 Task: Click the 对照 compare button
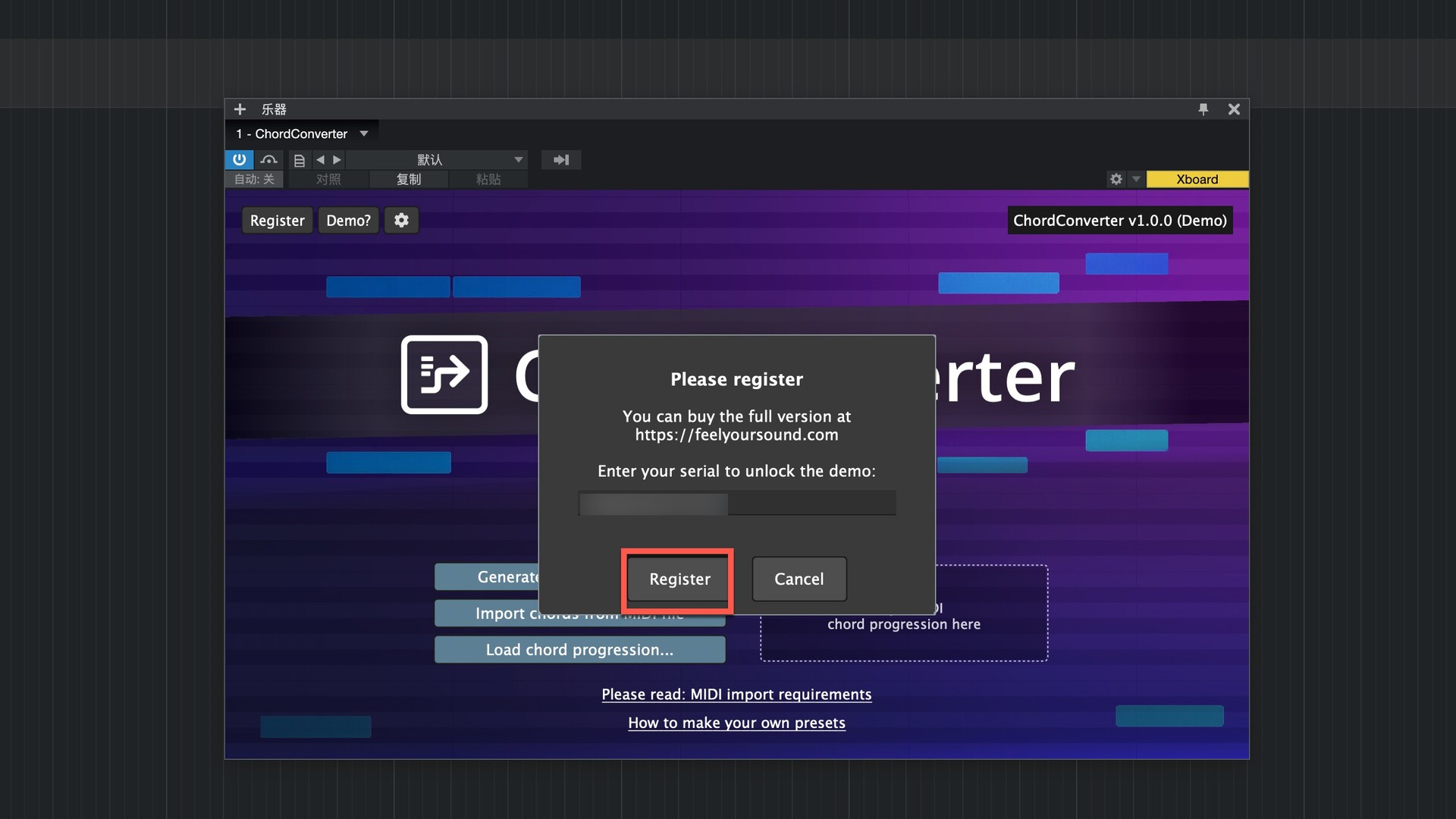[x=328, y=179]
